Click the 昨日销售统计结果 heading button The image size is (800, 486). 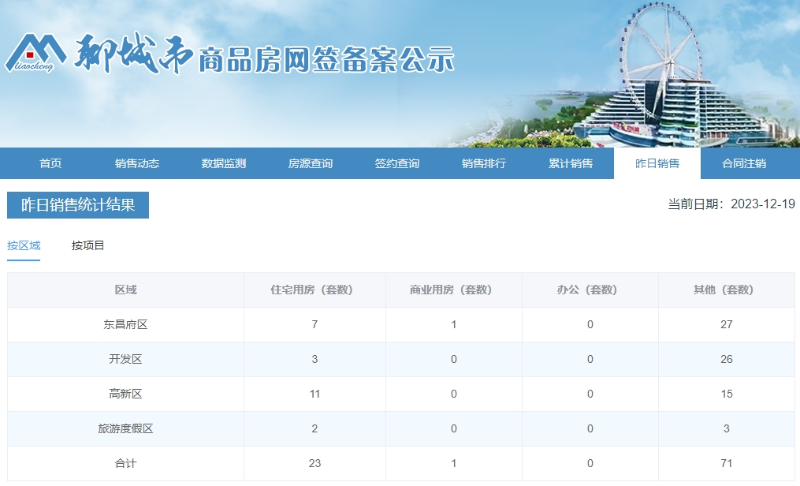point(78,205)
